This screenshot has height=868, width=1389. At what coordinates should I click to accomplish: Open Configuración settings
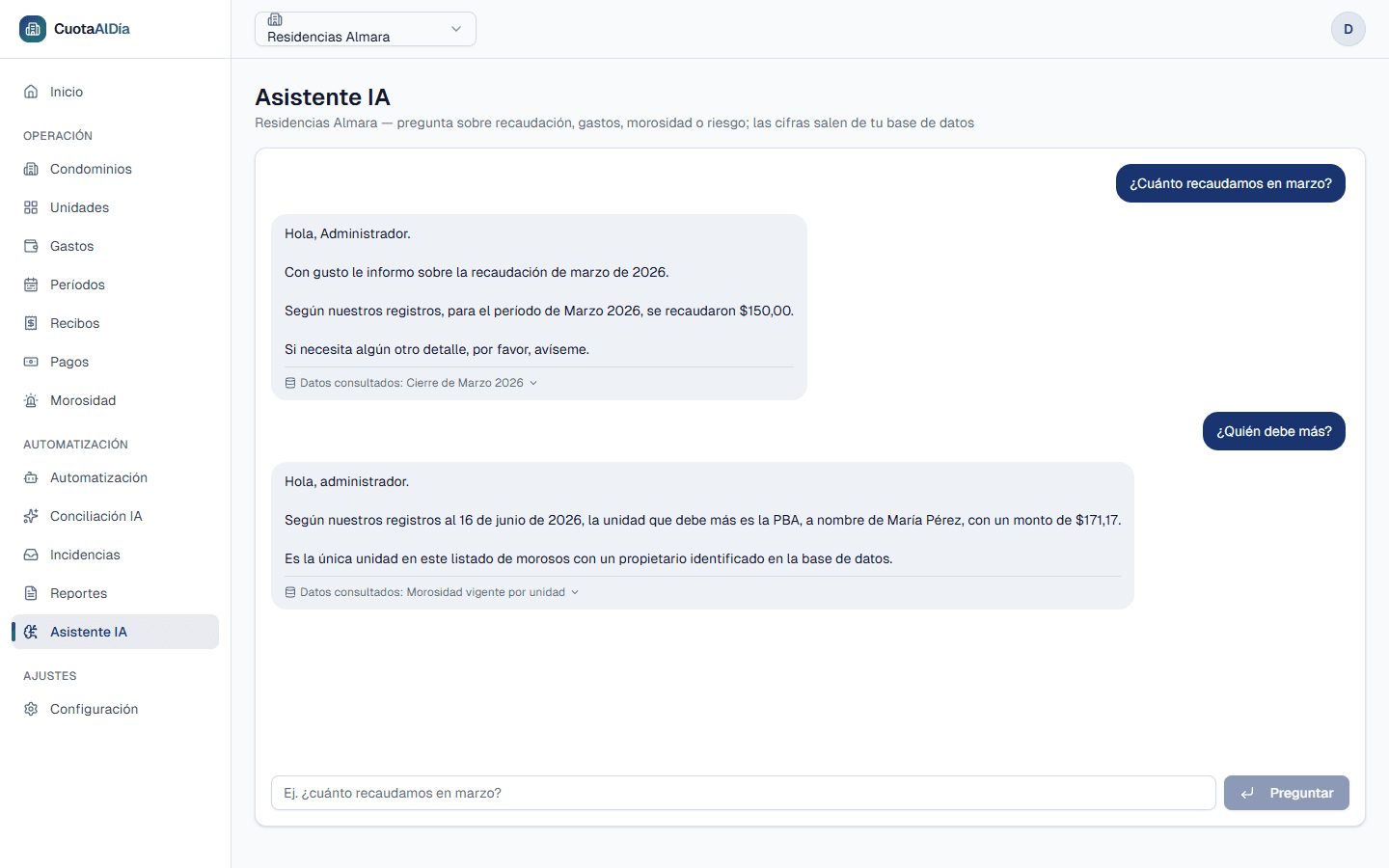click(x=116, y=709)
